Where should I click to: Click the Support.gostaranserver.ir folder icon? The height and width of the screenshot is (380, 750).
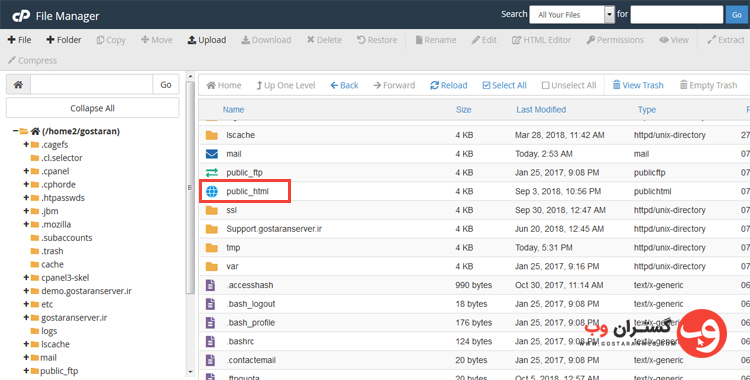coord(211,229)
